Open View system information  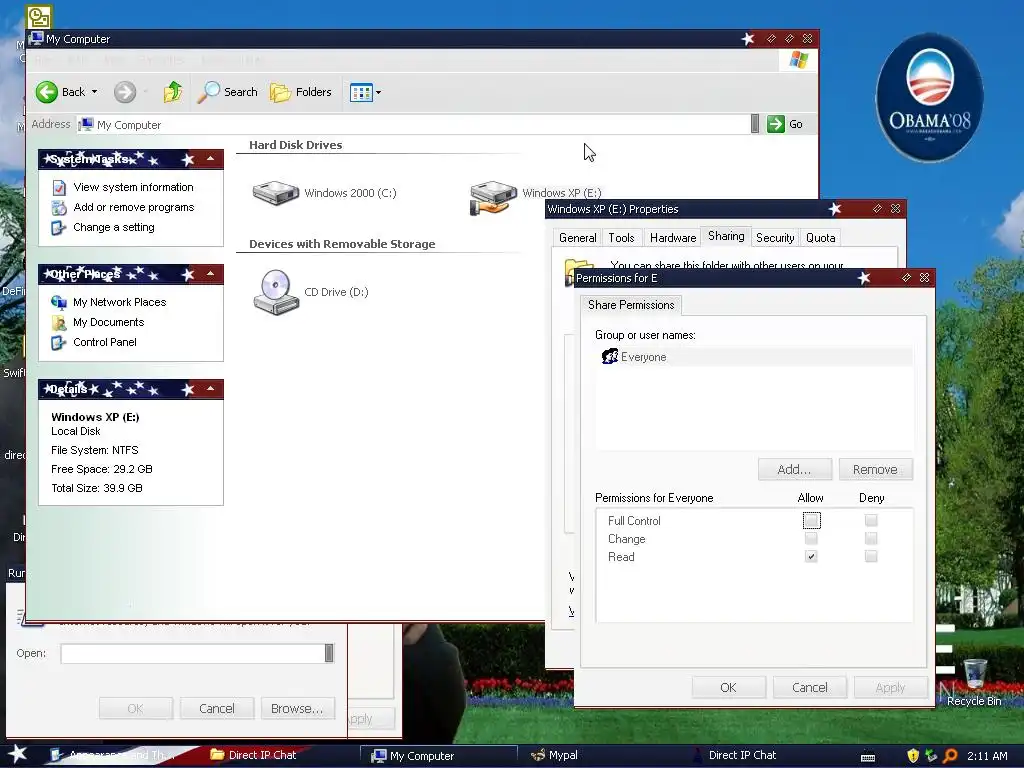click(x=133, y=187)
